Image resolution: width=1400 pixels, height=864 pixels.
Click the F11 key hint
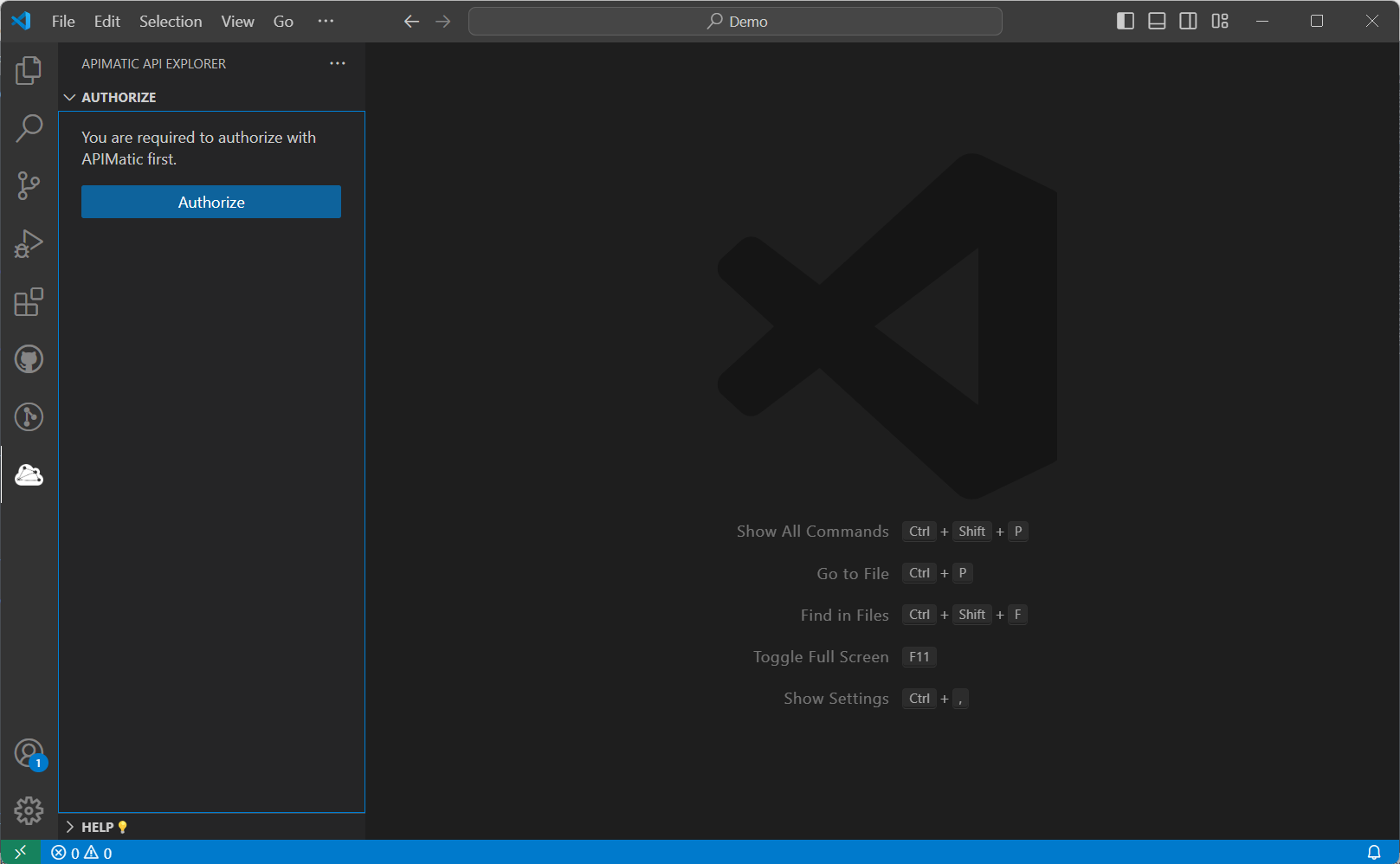pos(919,657)
